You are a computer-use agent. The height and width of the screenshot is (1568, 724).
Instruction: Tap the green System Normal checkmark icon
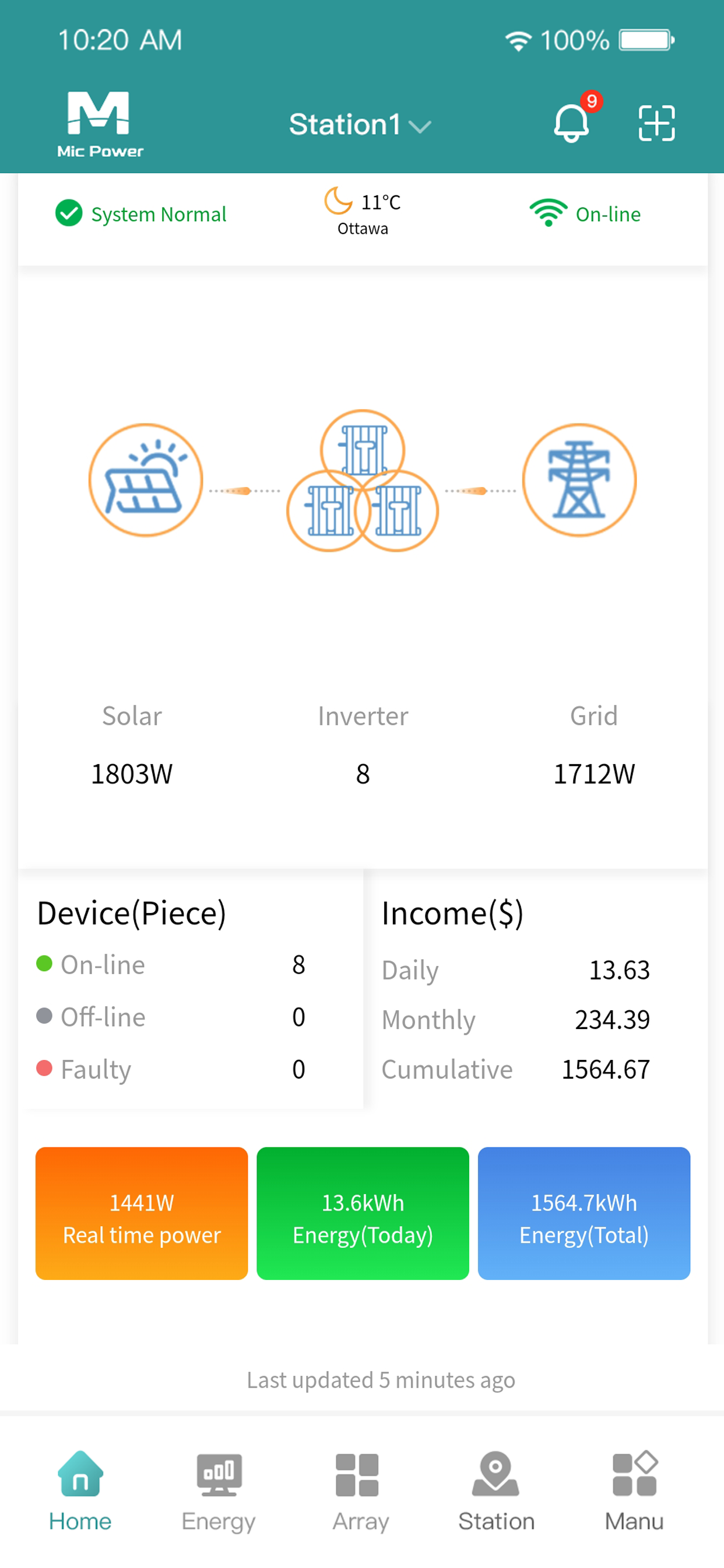[69, 213]
